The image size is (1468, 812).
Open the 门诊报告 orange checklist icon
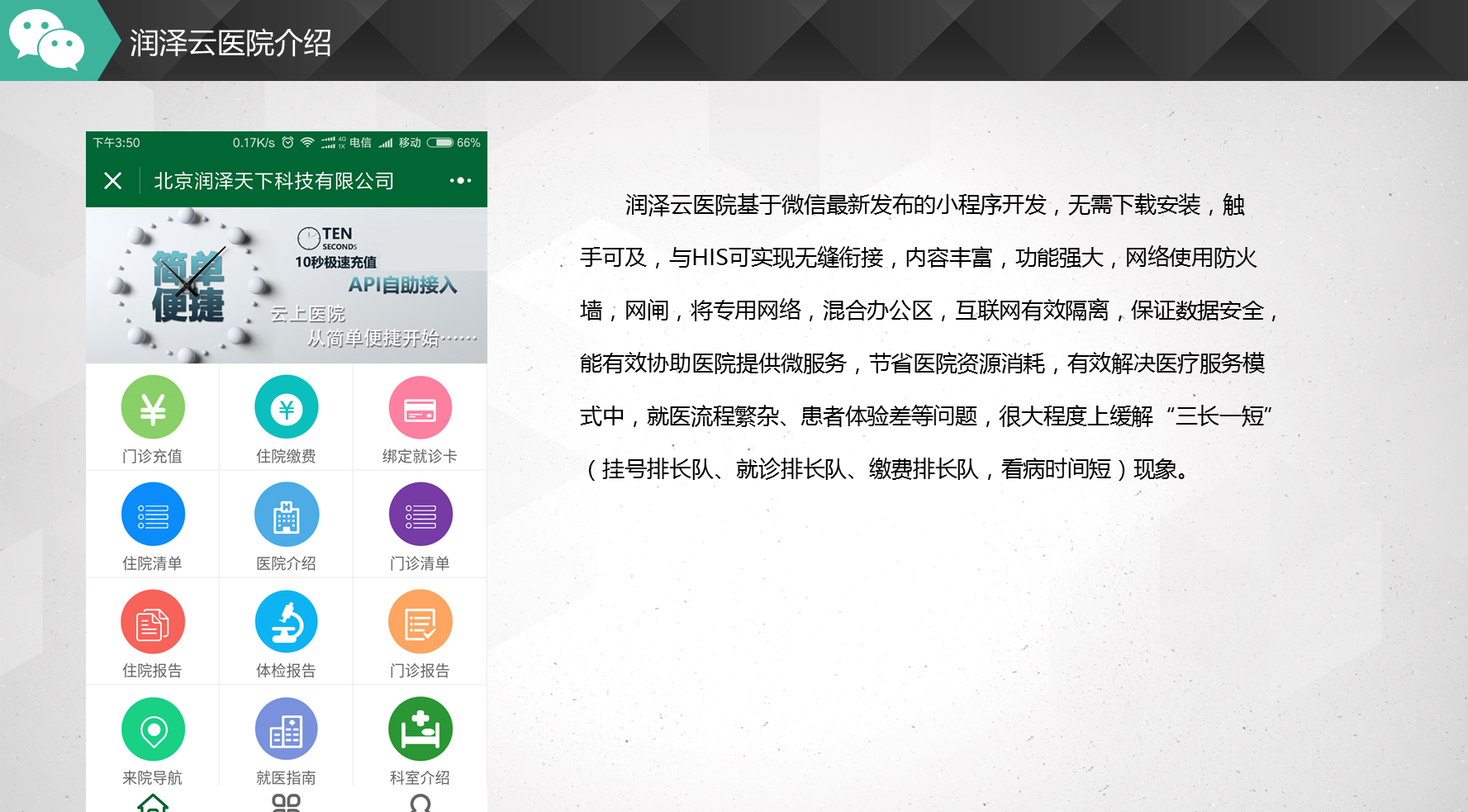pos(420,622)
